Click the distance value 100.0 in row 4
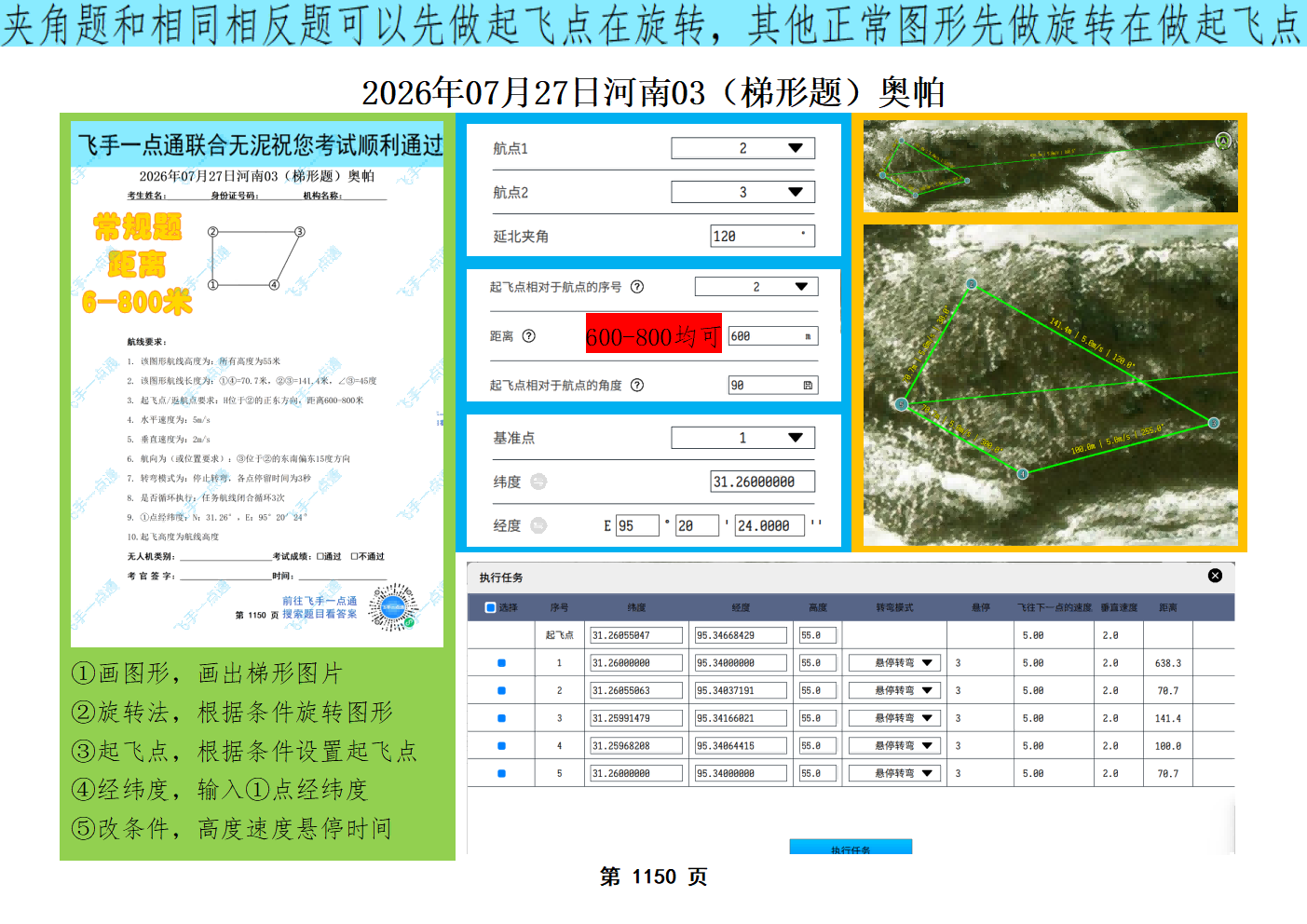The width and height of the screenshot is (1307, 924). [1168, 746]
